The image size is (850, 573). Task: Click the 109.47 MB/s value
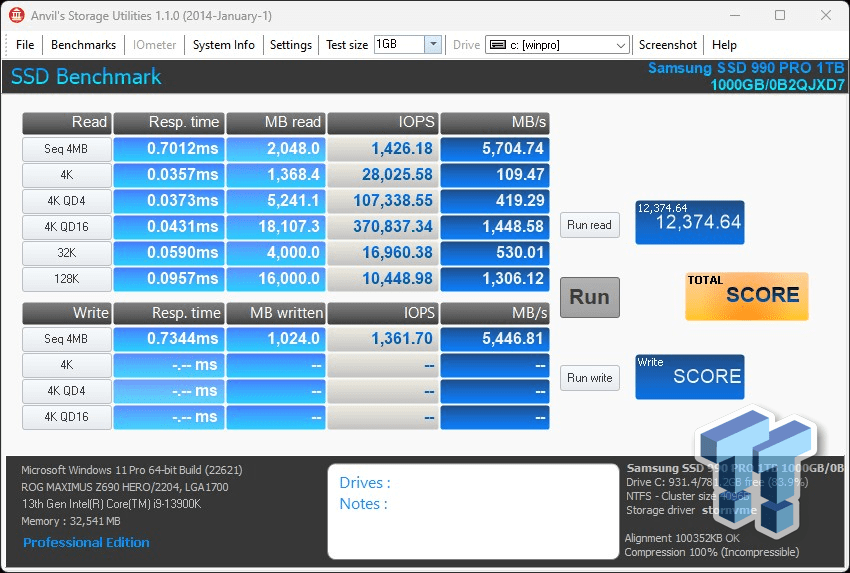point(495,175)
